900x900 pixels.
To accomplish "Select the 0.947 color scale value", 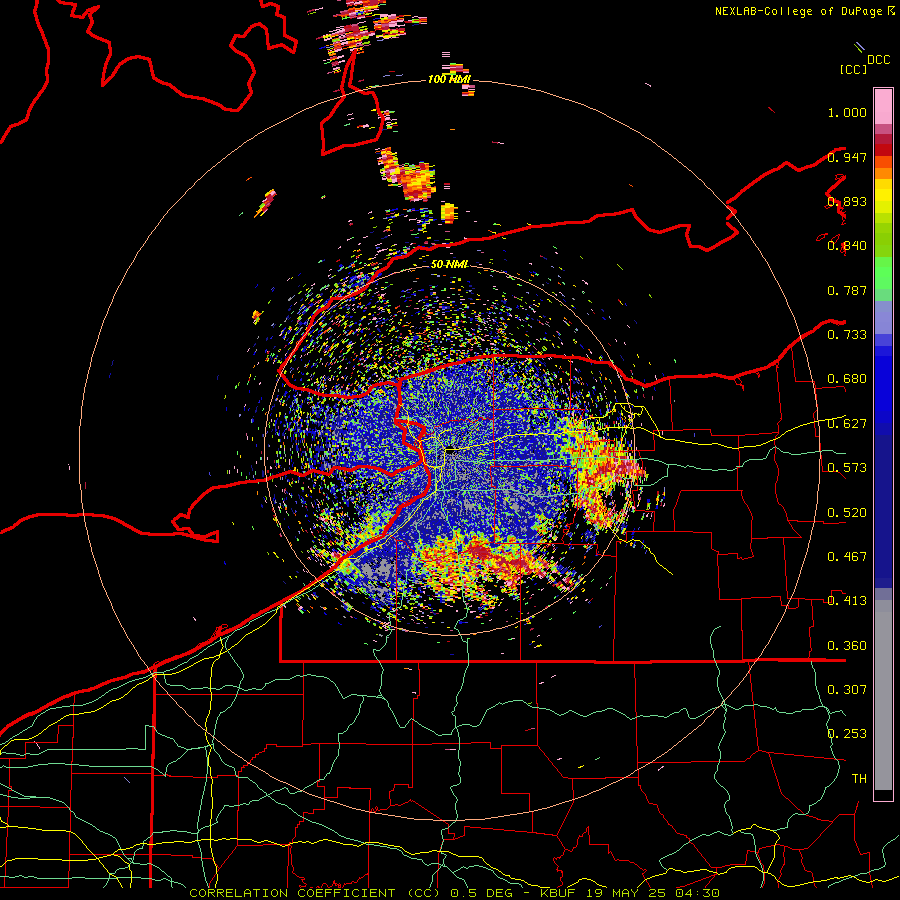I will [847, 157].
